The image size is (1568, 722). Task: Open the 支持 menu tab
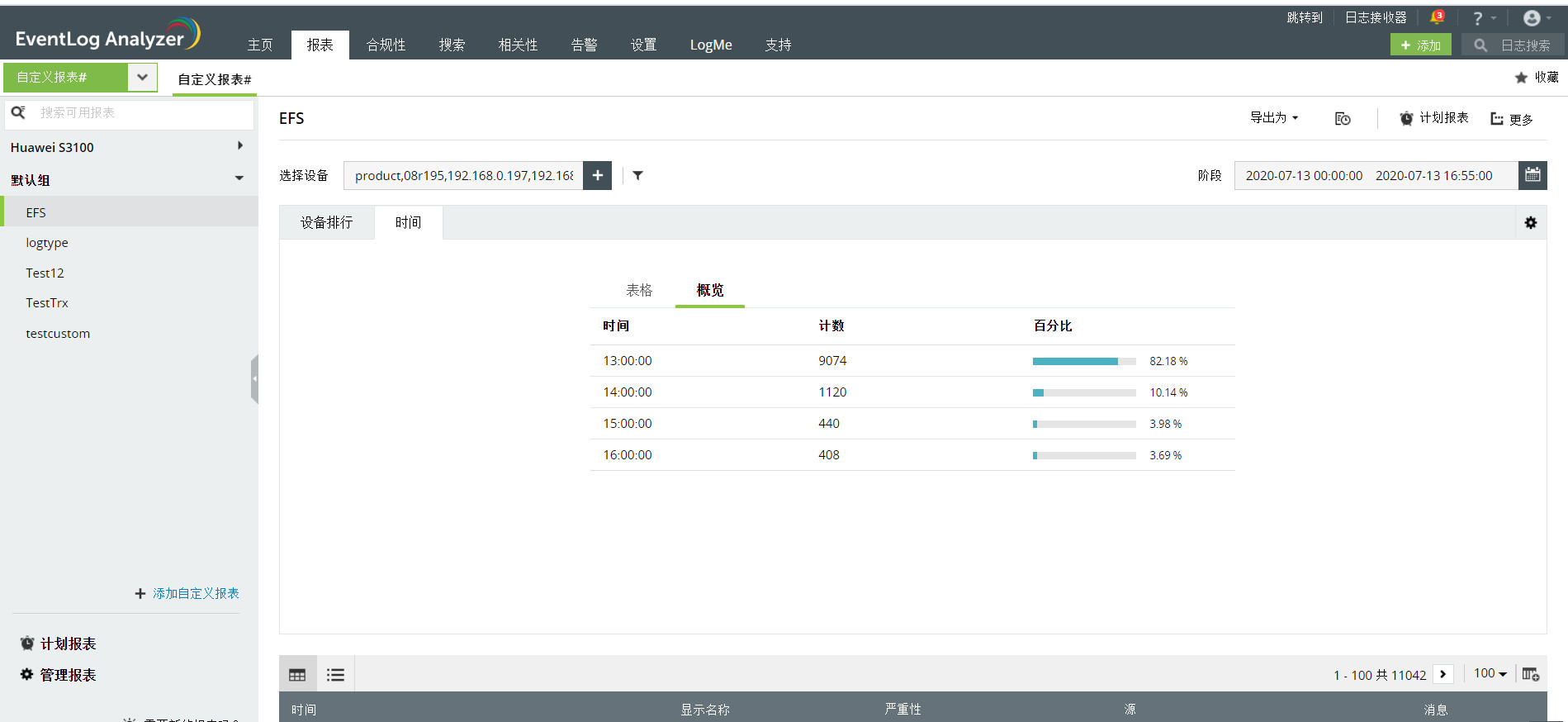[778, 45]
